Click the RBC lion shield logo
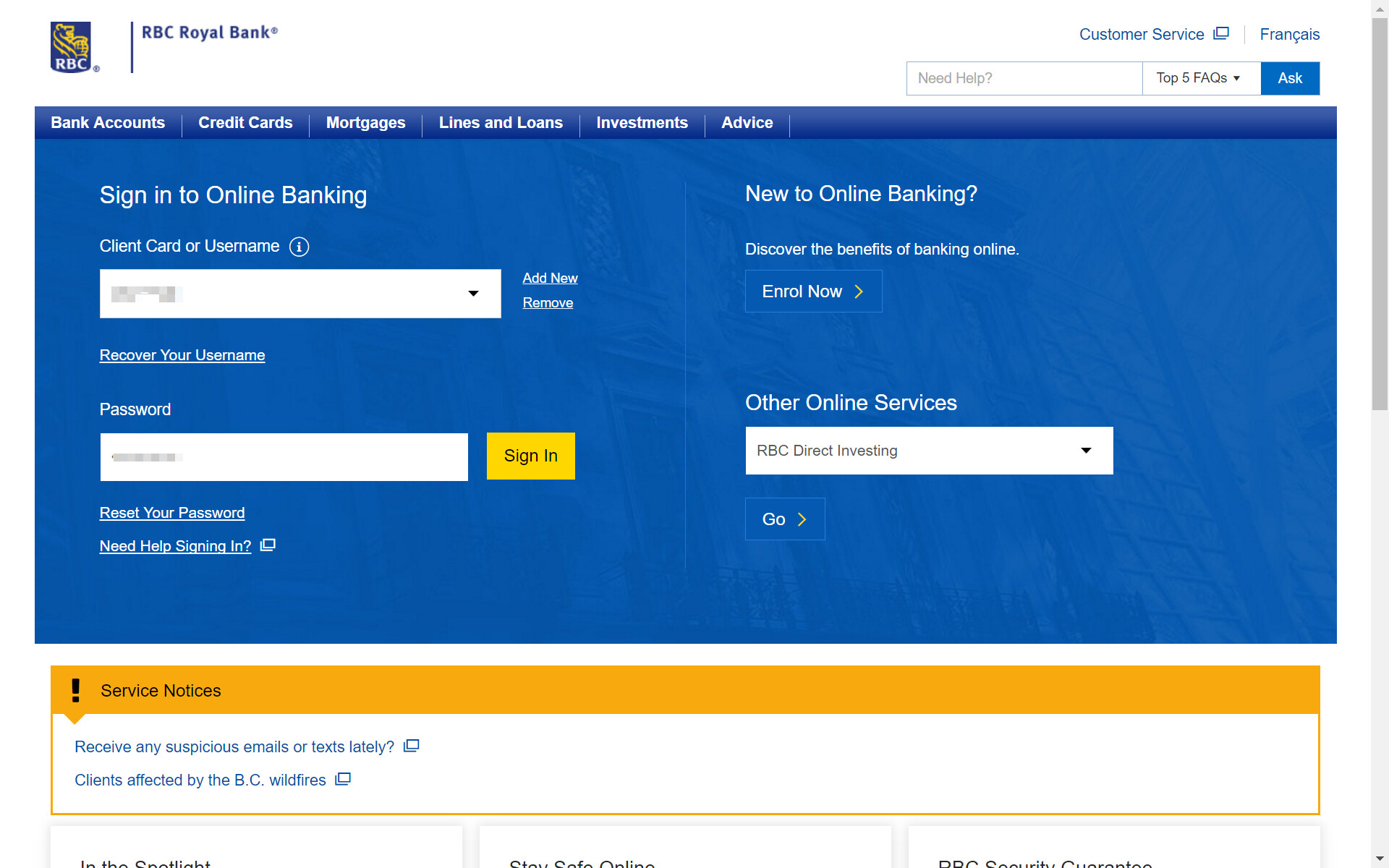 75,47
